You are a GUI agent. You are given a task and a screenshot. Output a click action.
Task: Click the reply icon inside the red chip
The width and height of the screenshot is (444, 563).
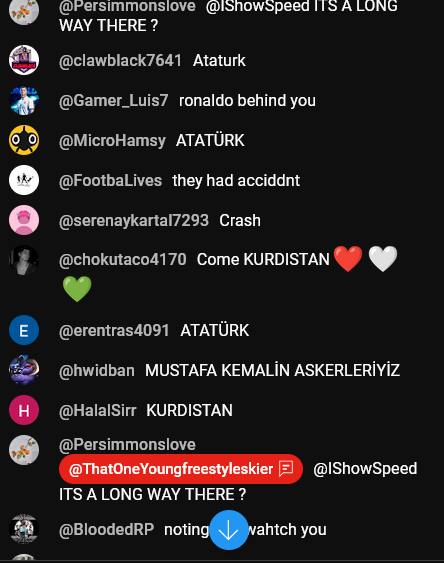pyautogui.click(x=286, y=469)
